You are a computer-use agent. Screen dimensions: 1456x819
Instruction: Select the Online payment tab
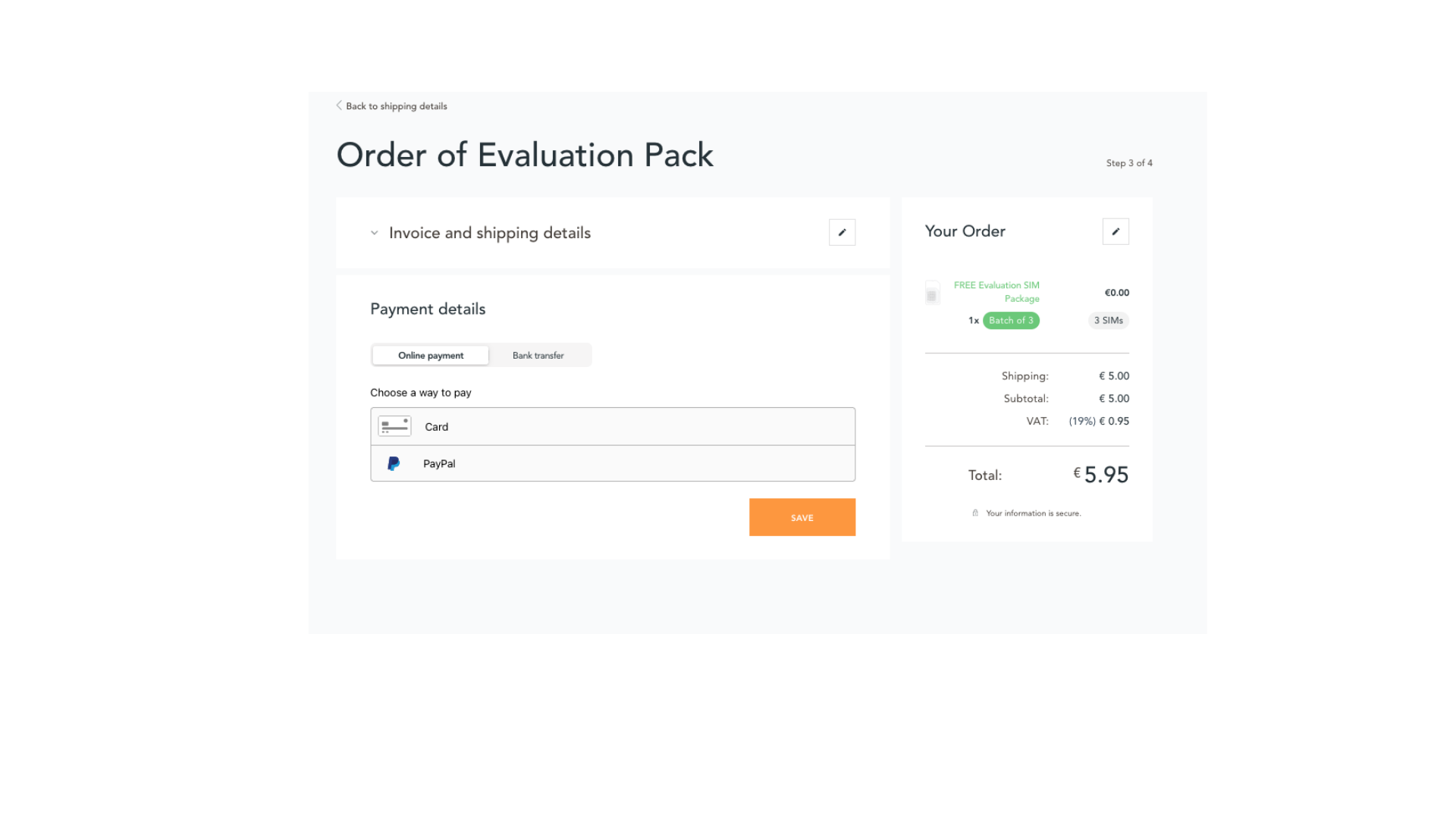click(x=430, y=355)
